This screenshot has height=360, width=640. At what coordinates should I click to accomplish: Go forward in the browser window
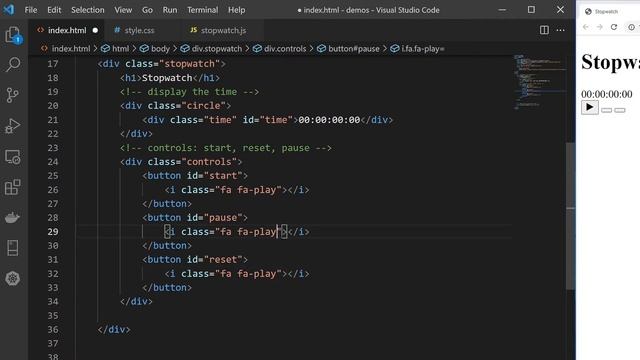[x=600, y=27]
